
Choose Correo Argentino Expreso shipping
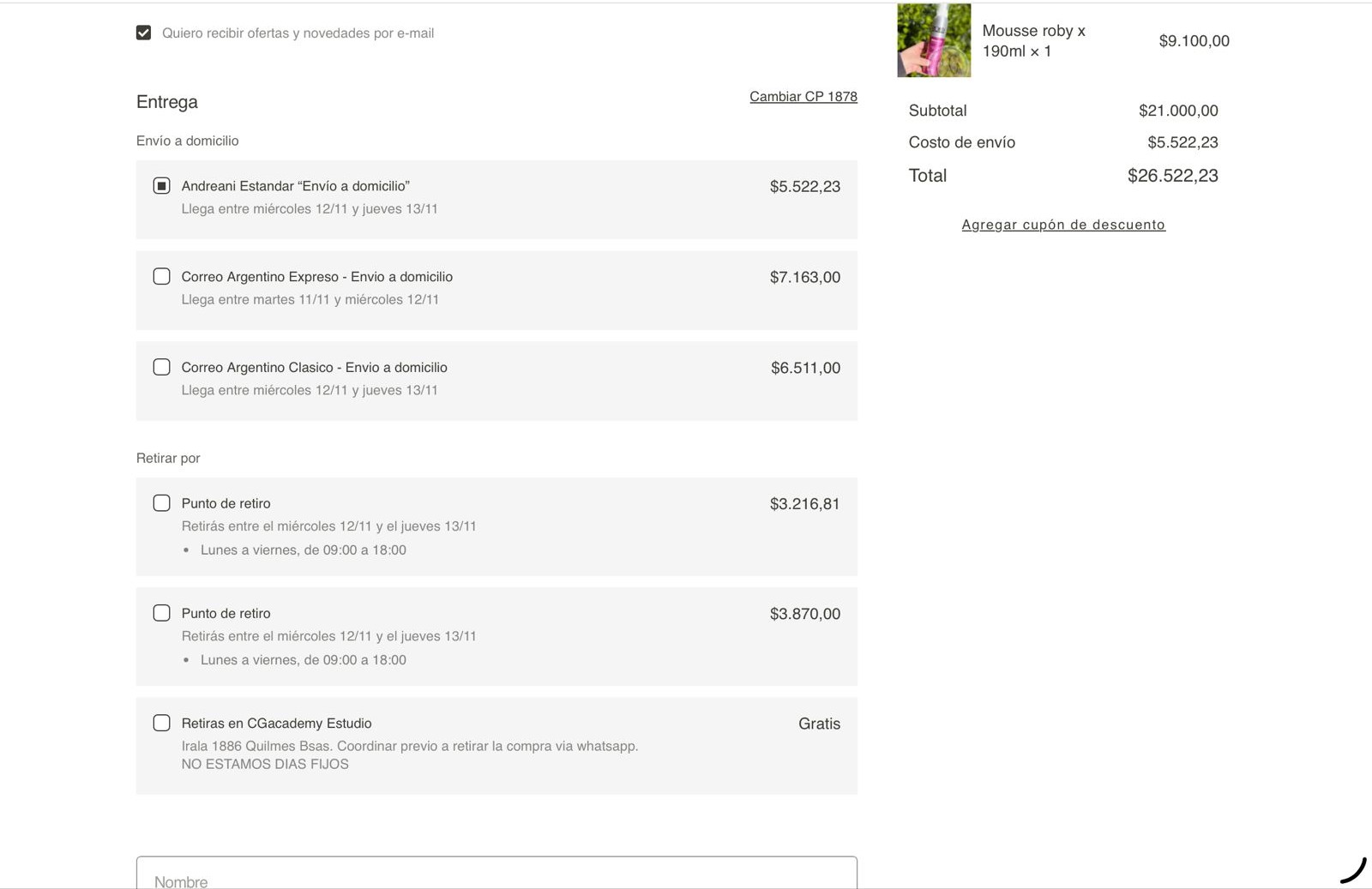[x=161, y=276]
